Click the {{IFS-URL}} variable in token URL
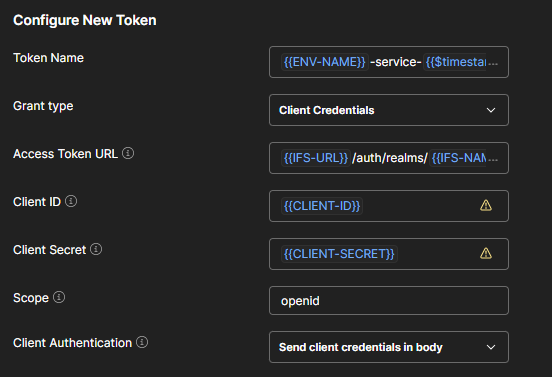 click(x=316, y=158)
